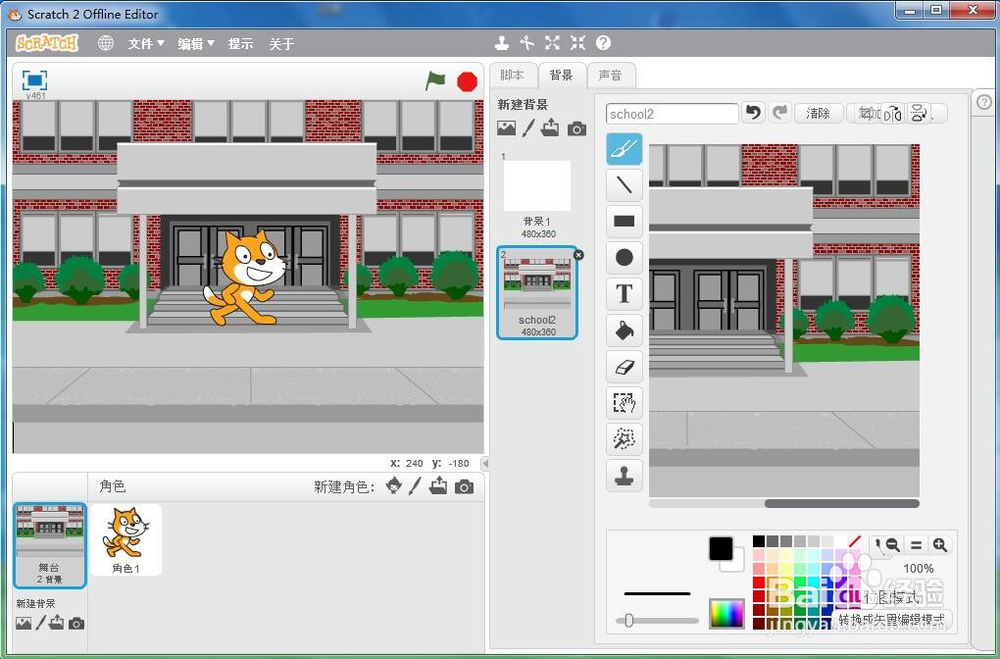1000x659 pixels.
Task: Switch to the 脚本 tab
Action: 512,75
